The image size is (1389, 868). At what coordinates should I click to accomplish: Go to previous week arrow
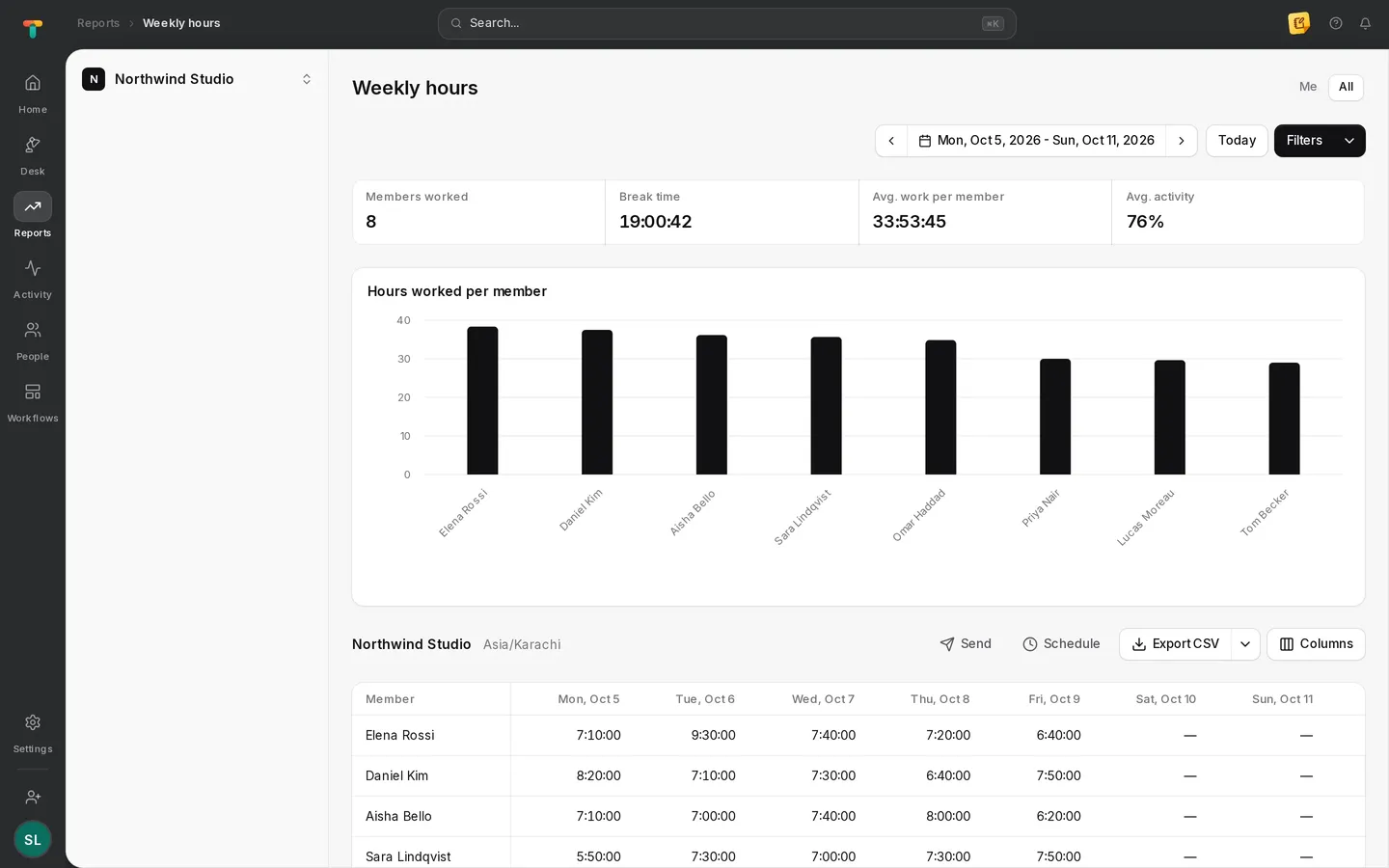891,141
